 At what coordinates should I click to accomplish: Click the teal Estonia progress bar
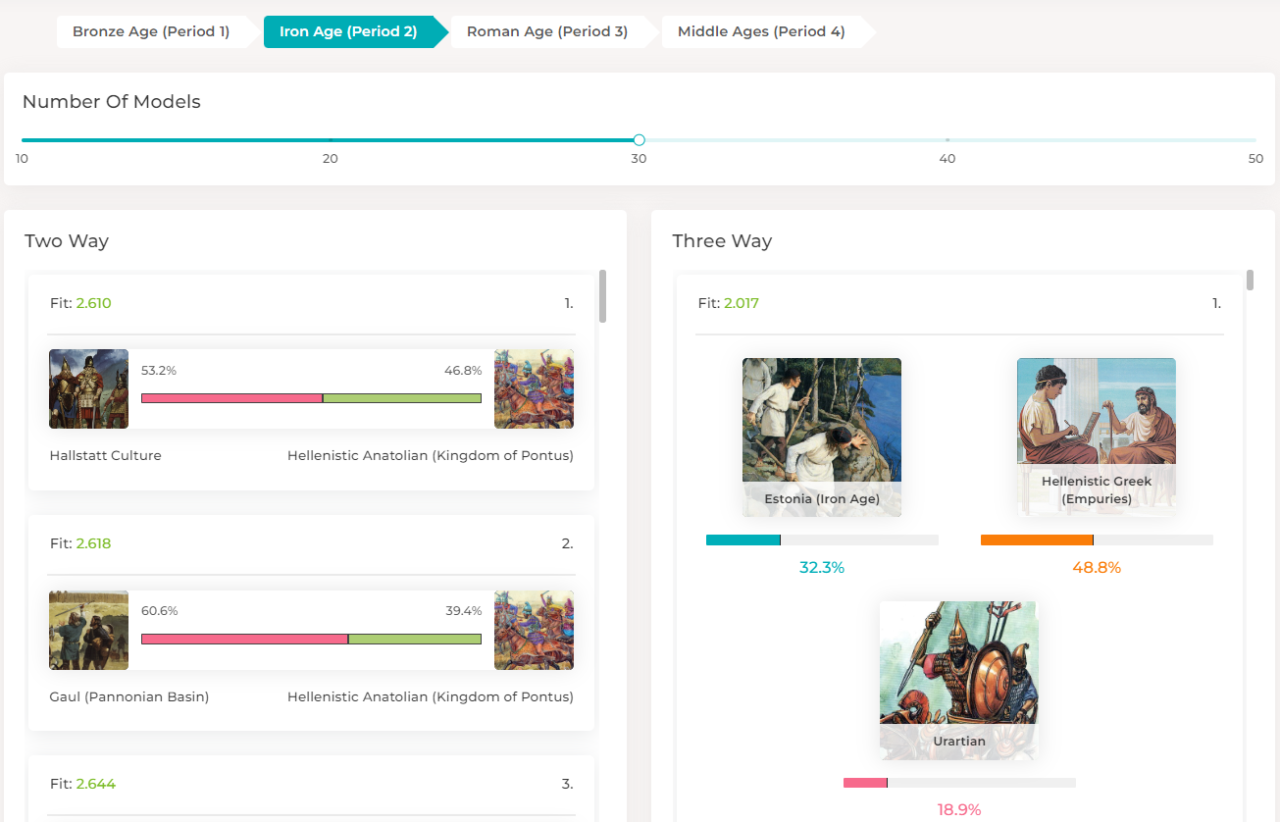[x=743, y=540]
